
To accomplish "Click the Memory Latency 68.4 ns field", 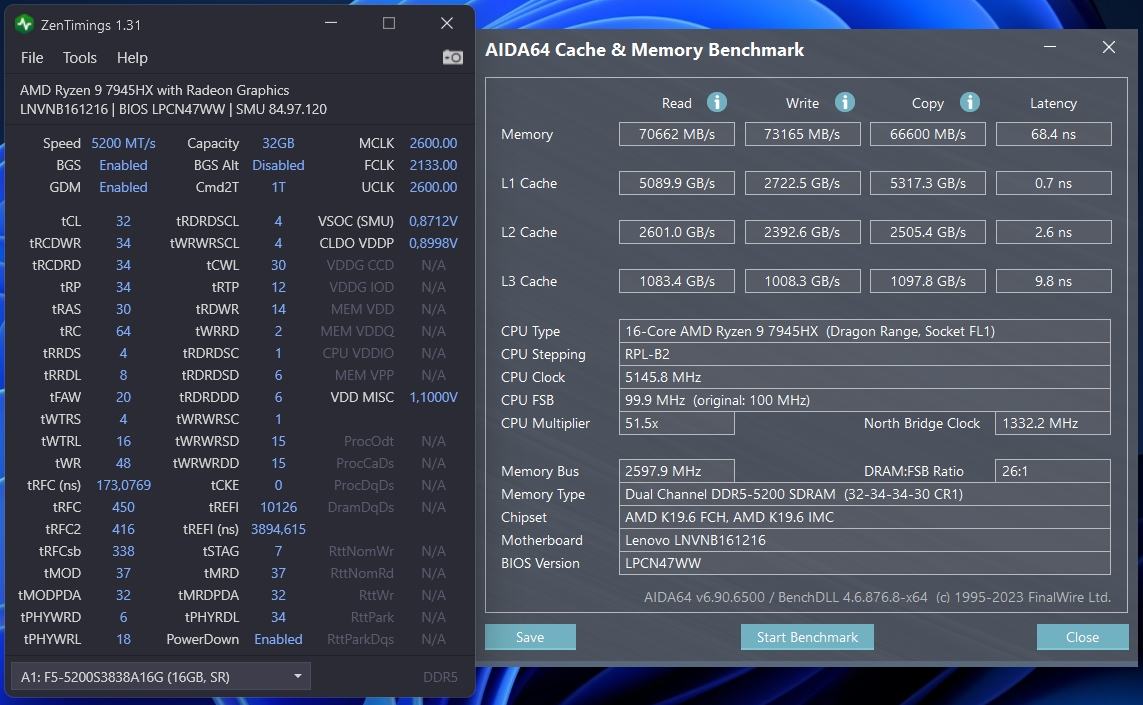I will pyautogui.click(x=1053, y=134).
